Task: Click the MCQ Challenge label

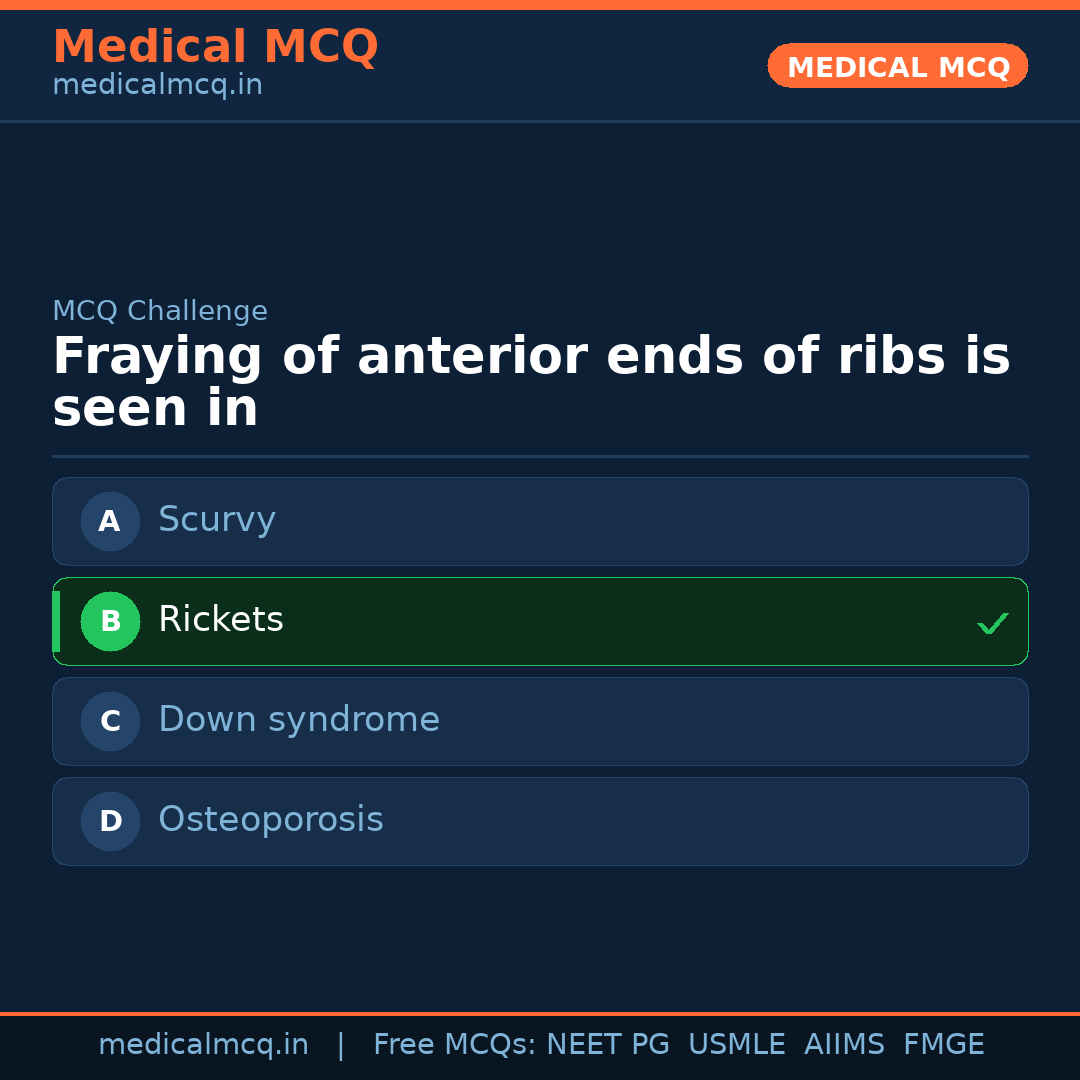Action: pyautogui.click(x=160, y=311)
